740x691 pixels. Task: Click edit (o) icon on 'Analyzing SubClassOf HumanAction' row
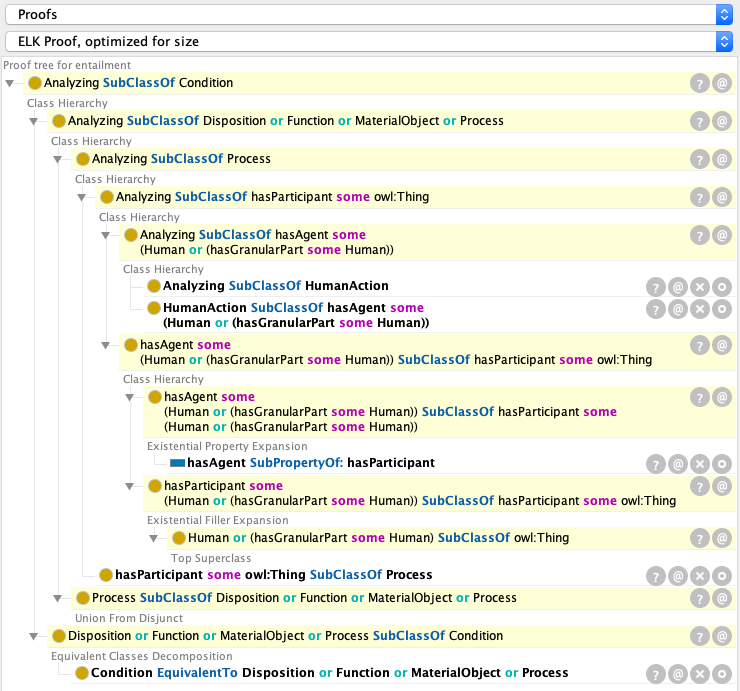point(722,287)
